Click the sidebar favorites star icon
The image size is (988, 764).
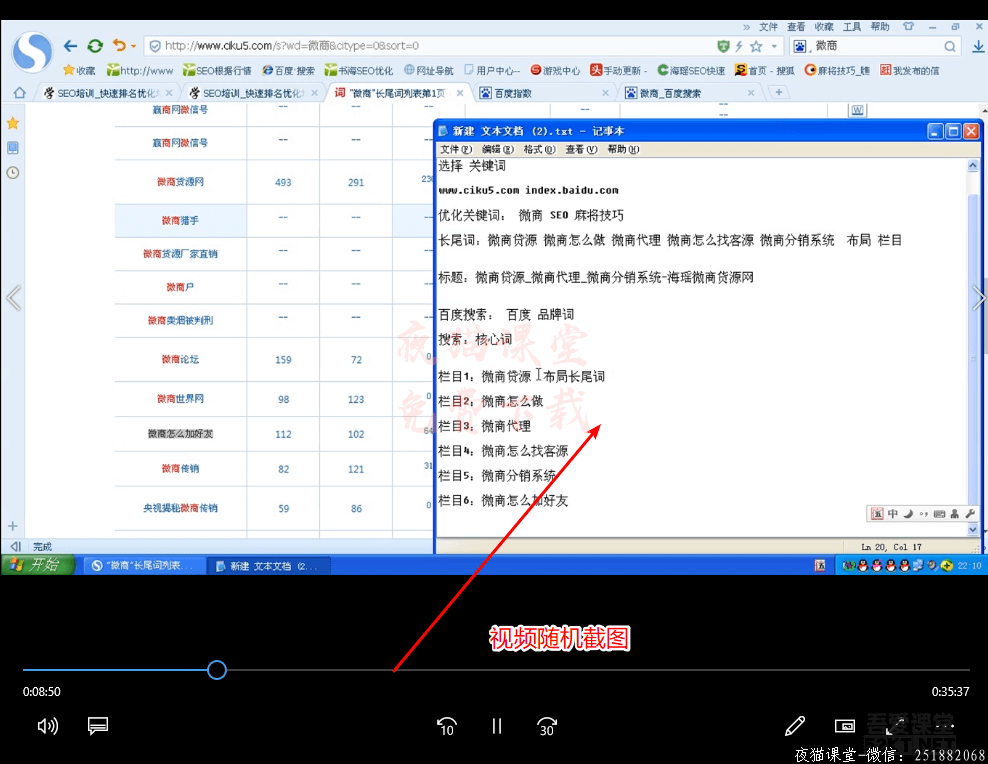tap(13, 123)
